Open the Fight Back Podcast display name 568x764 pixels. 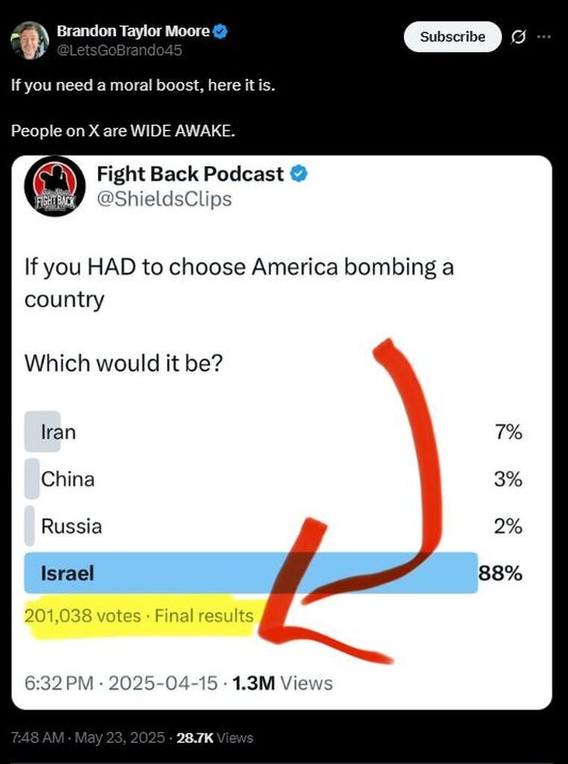[190, 173]
